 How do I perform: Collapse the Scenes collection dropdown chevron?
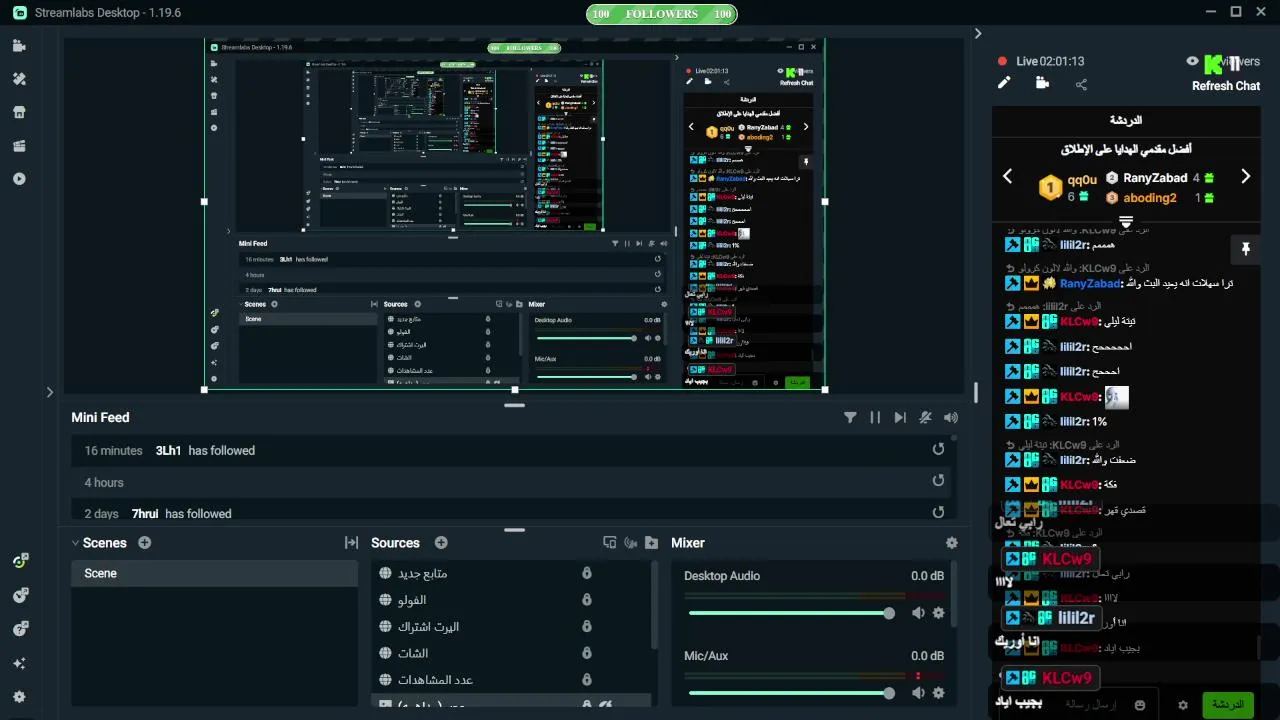tap(75, 543)
